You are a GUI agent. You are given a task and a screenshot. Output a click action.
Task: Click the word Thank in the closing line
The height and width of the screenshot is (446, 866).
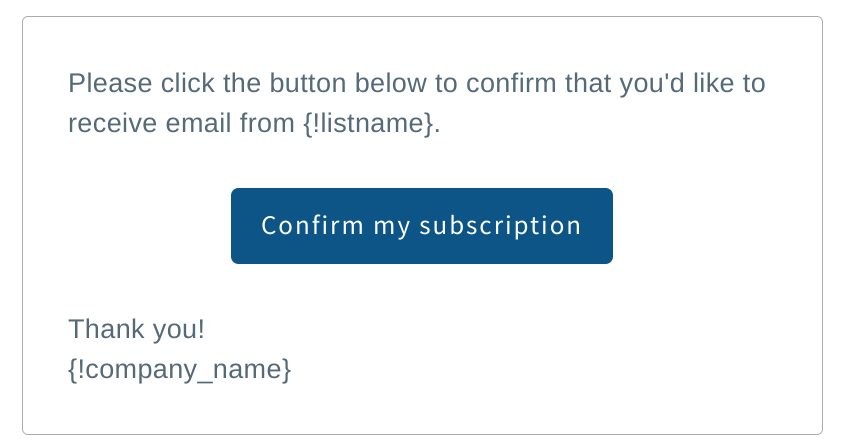[x=106, y=330]
